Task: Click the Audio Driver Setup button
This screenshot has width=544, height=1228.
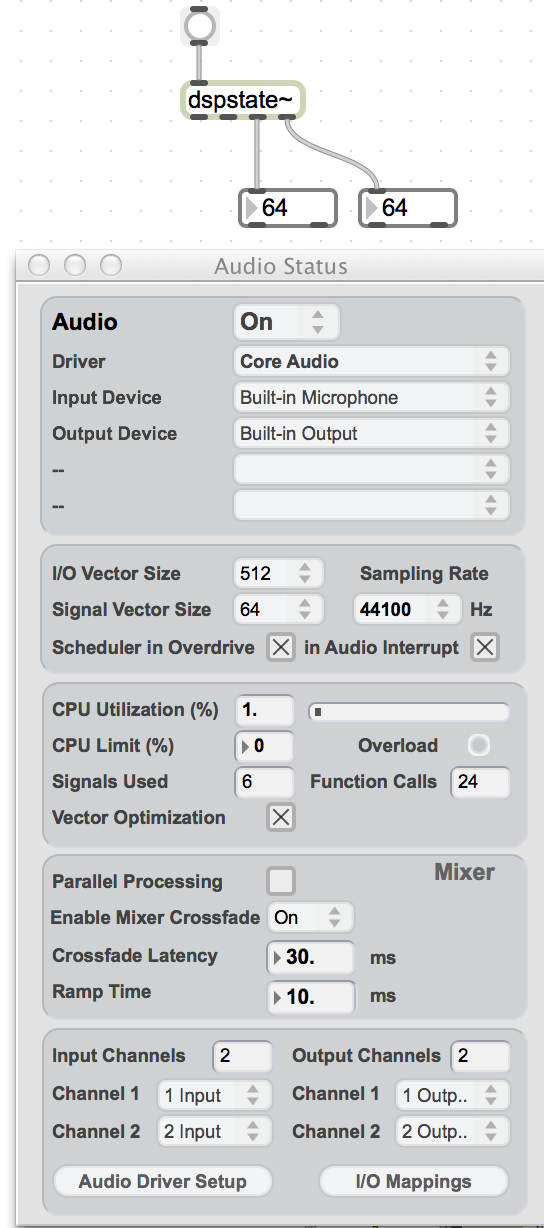Action: (x=162, y=1181)
